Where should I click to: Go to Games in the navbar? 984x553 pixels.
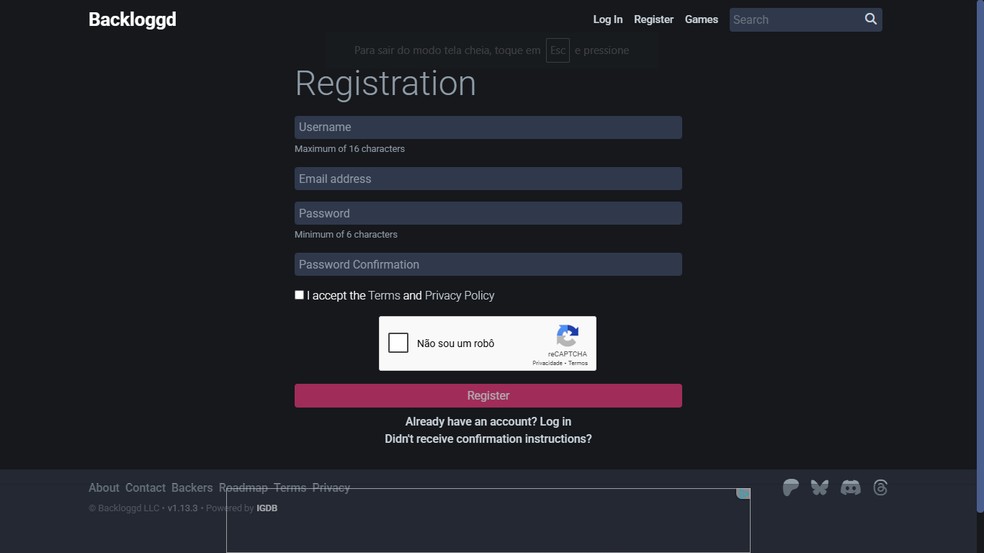701,20
